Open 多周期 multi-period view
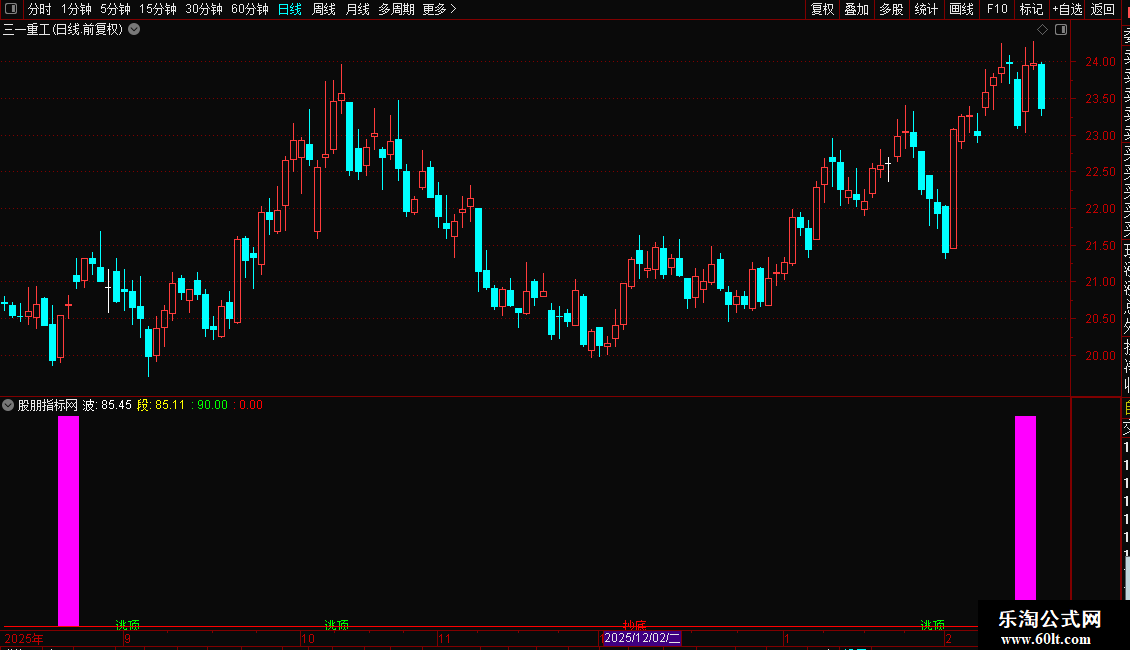 (396, 9)
